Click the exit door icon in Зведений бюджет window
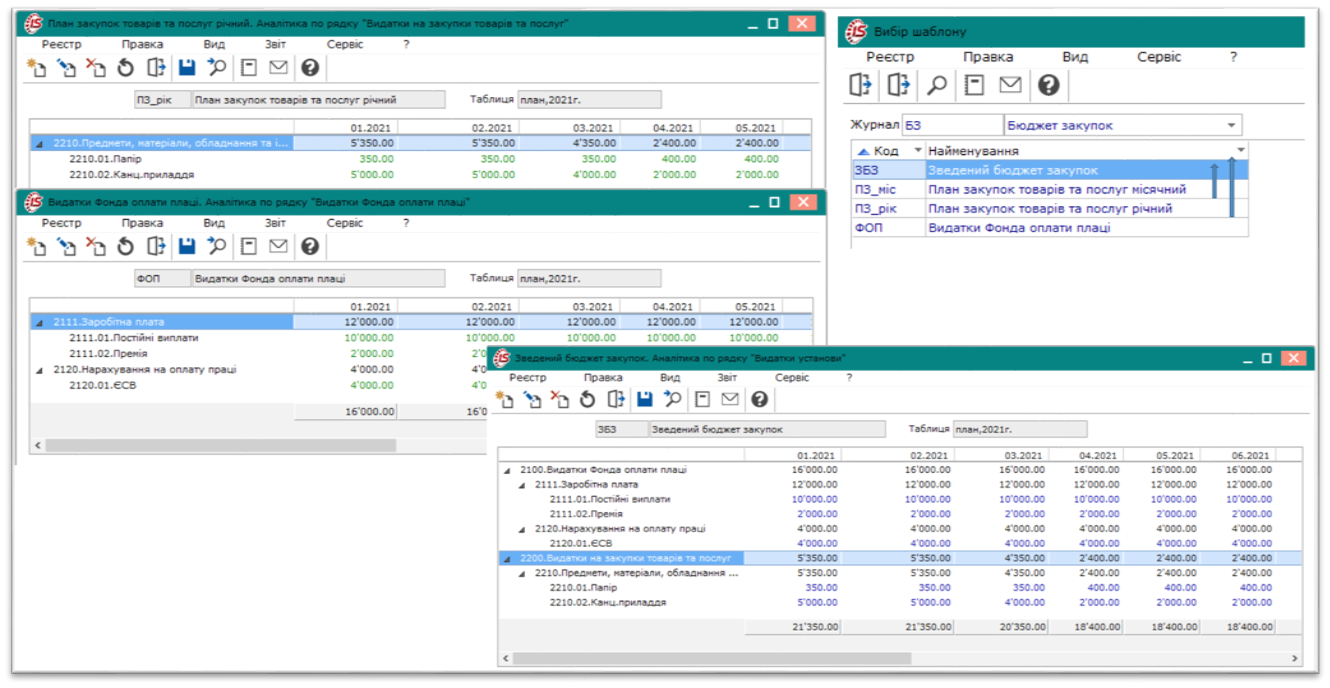The width and height of the screenshot is (1330, 688). point(616,400)
